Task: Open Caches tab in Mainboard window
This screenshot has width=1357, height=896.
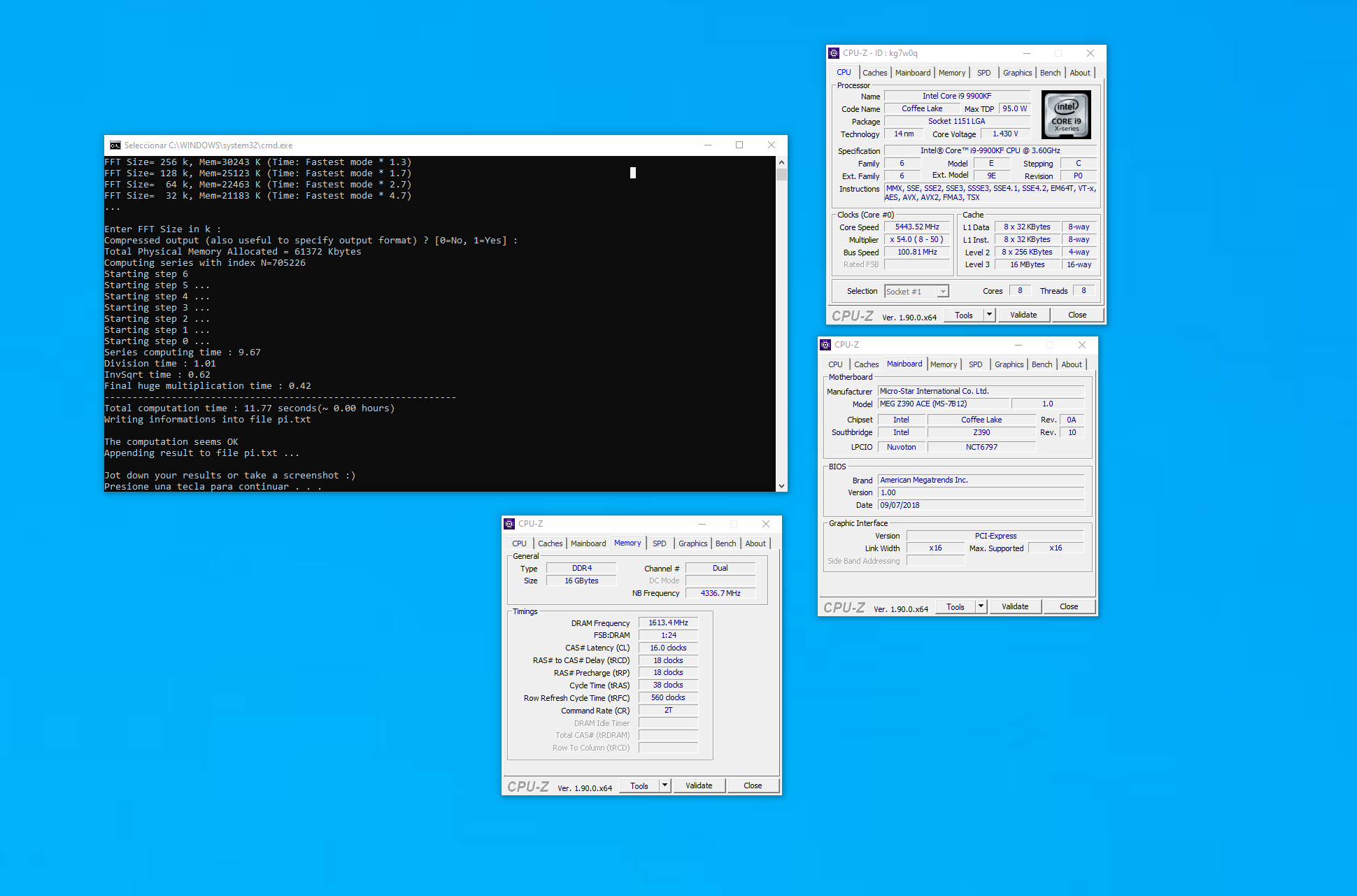Action: (866, 364)
